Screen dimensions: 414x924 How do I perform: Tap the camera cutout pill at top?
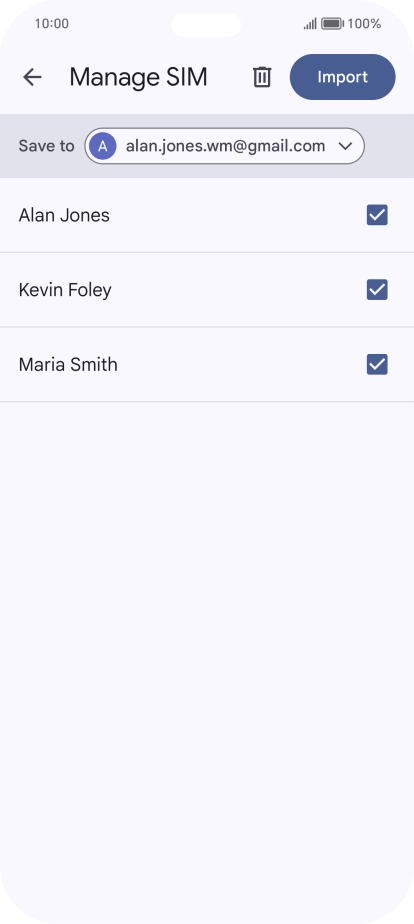[206, 25]
